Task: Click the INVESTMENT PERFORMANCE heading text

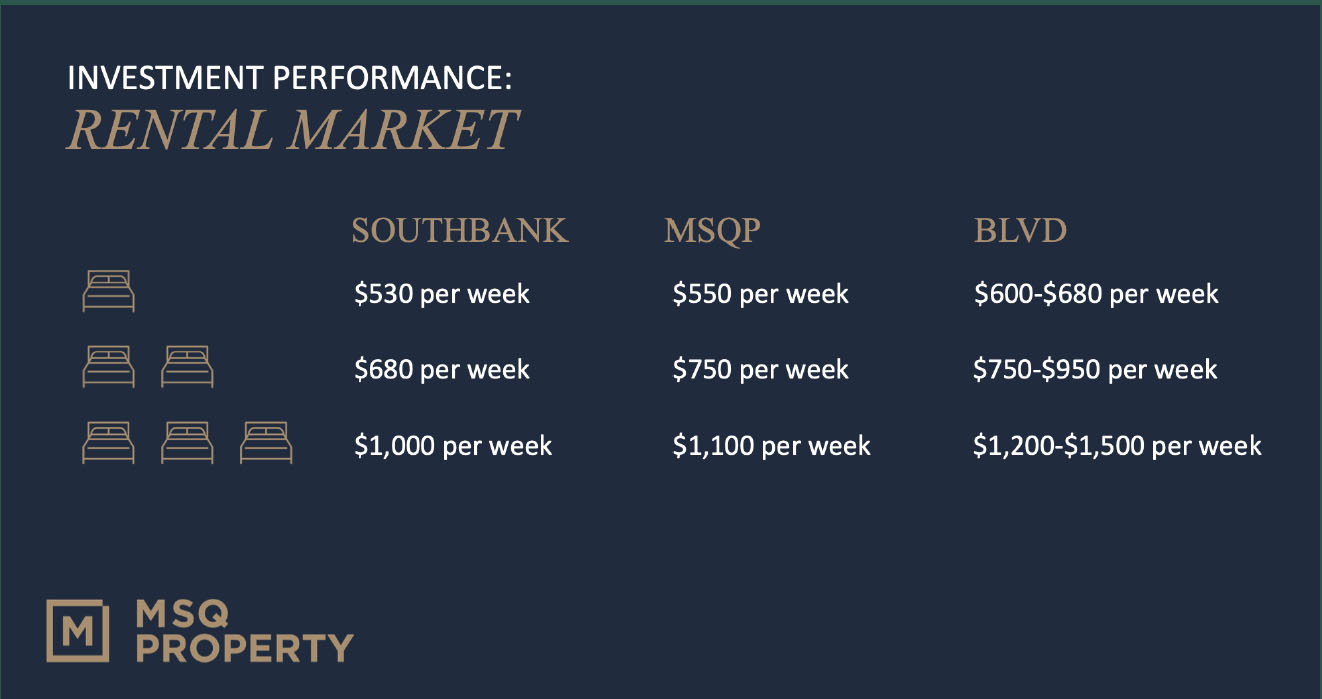Action: 290,78
